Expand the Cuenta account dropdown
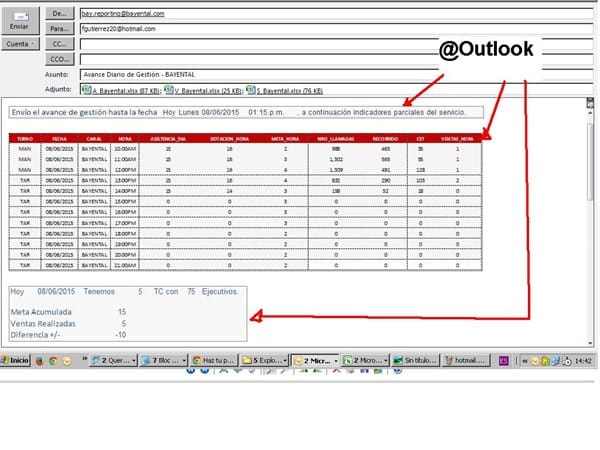 [20, 44]
